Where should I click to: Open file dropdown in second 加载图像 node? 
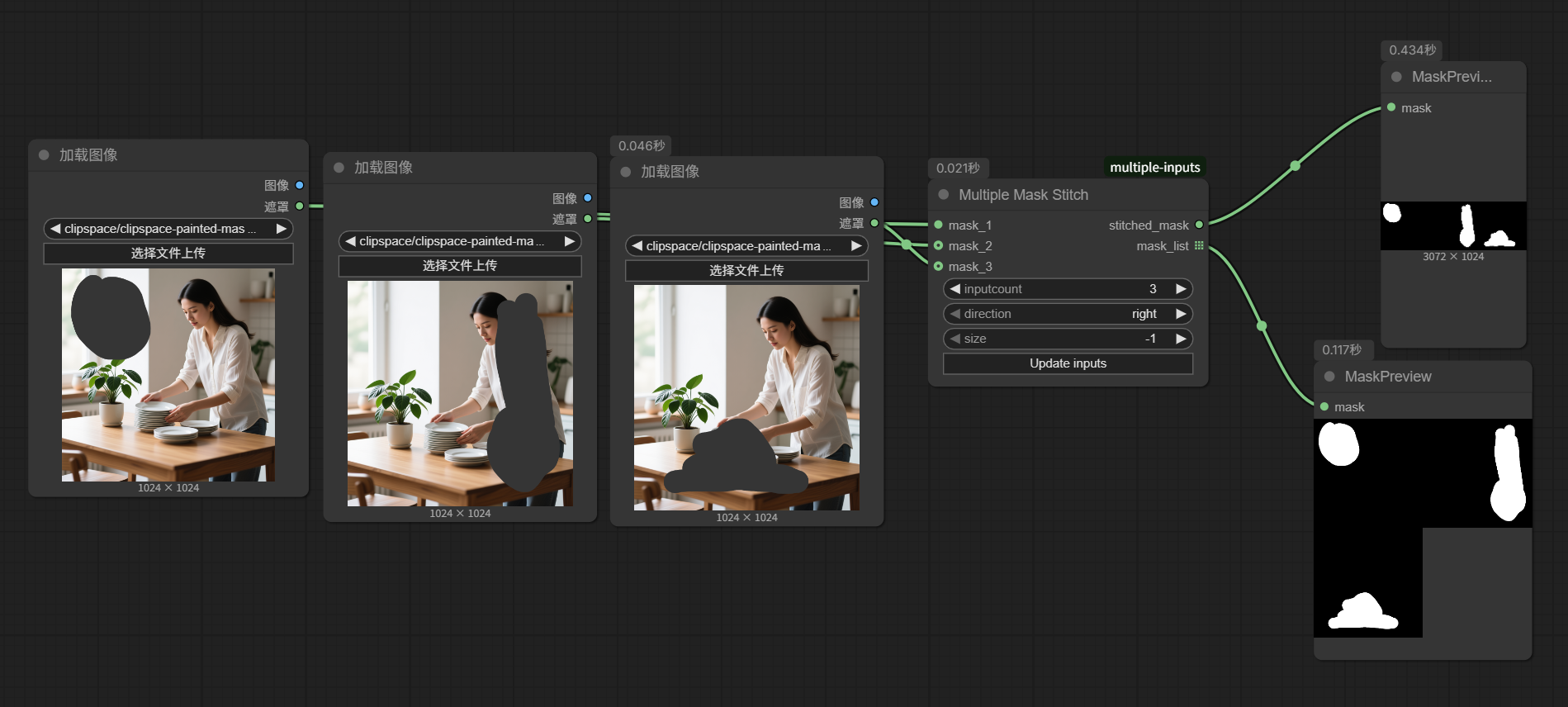point(460,241)
